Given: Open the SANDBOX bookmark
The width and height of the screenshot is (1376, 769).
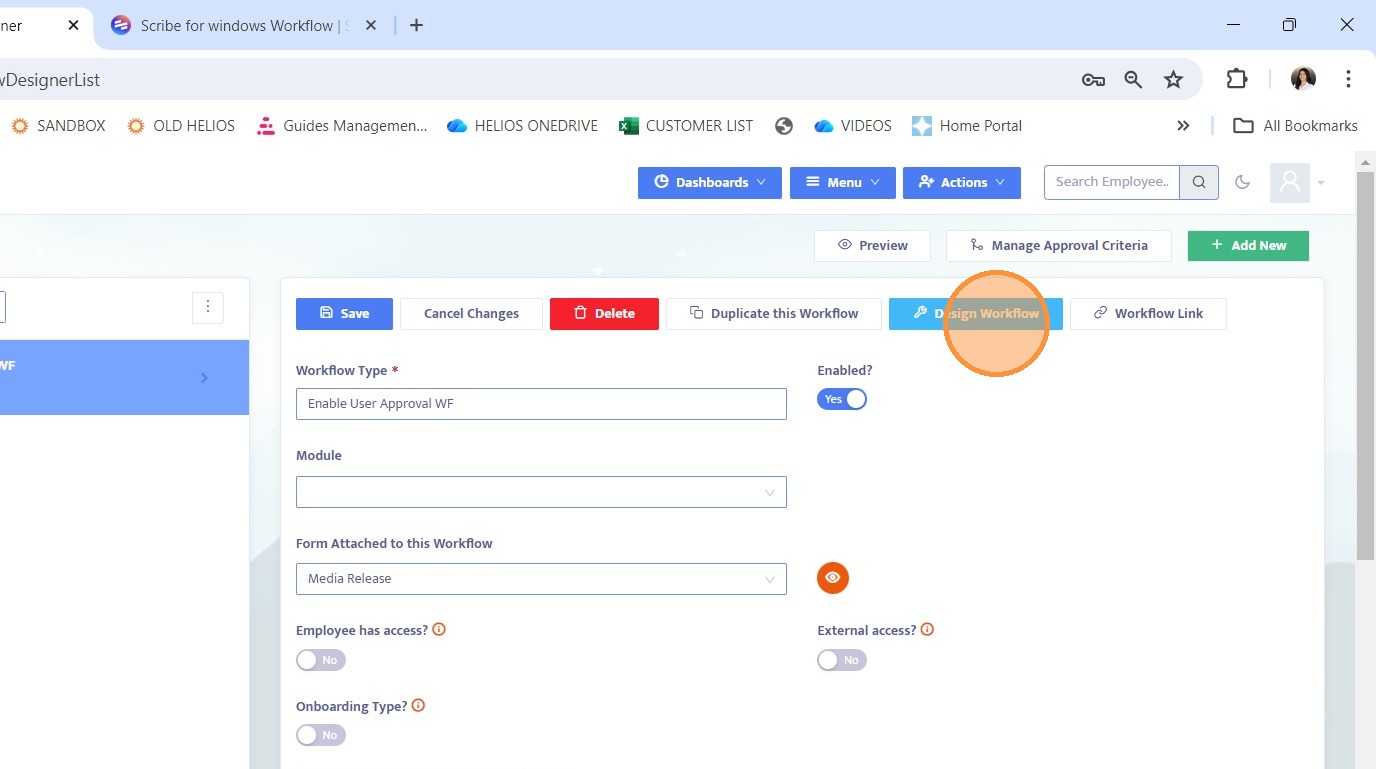Looking at the screenshot, I should (x=58, y=126).
